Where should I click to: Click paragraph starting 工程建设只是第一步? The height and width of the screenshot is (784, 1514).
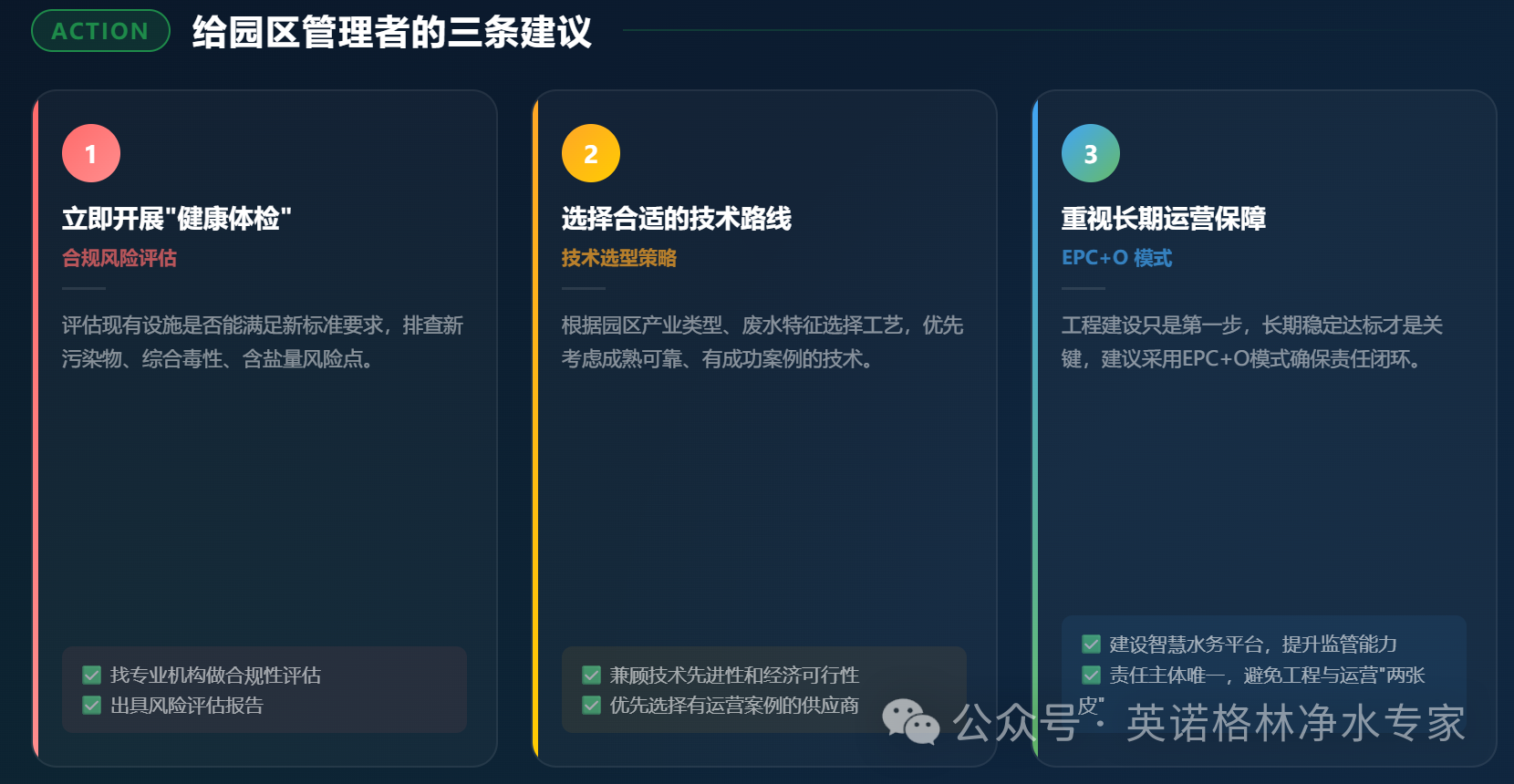click(1252, 342)
